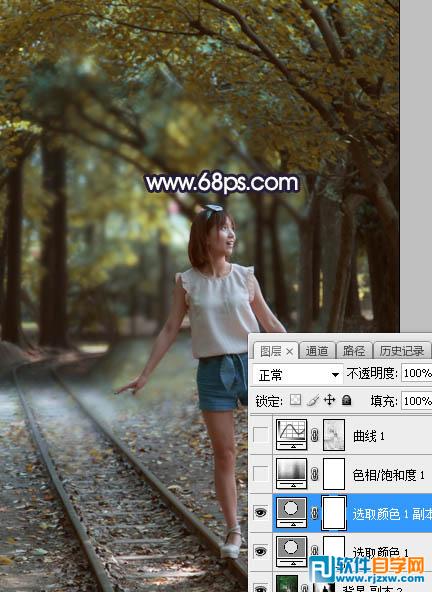Click the lock transparent pixels icon
Viewport: 432px width, 592px height.
pos(295,400)
